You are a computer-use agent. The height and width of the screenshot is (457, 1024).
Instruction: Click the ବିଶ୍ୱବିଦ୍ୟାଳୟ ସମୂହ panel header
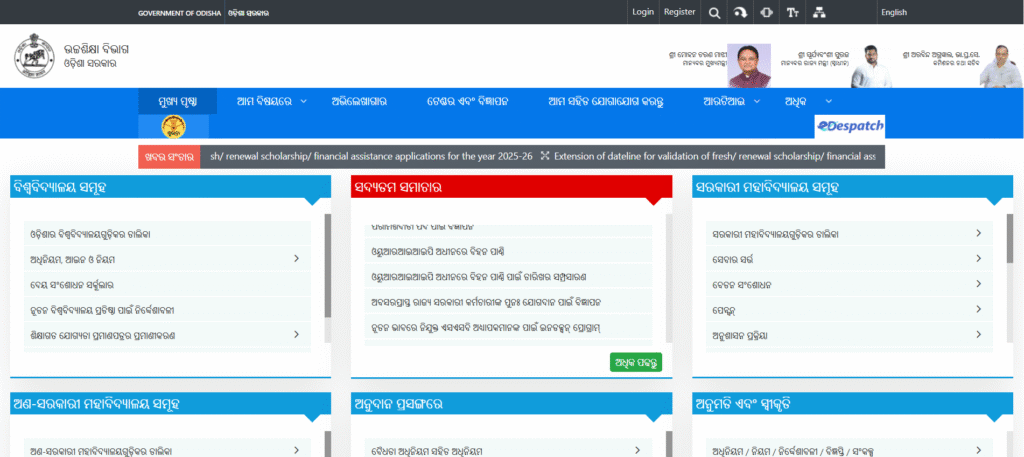click(x=170, y=187)
